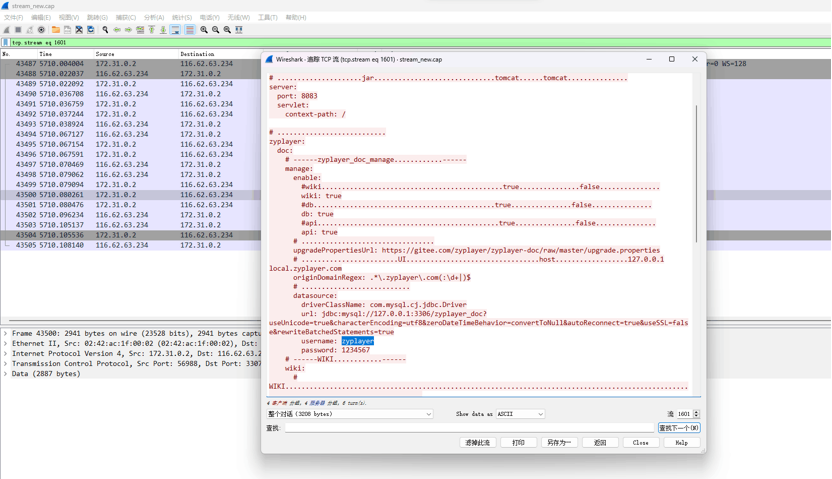Viewport: 832px width, 479px height.
Task: Maximize the Follow TCP Stream dialog
Action: point(672,59)
